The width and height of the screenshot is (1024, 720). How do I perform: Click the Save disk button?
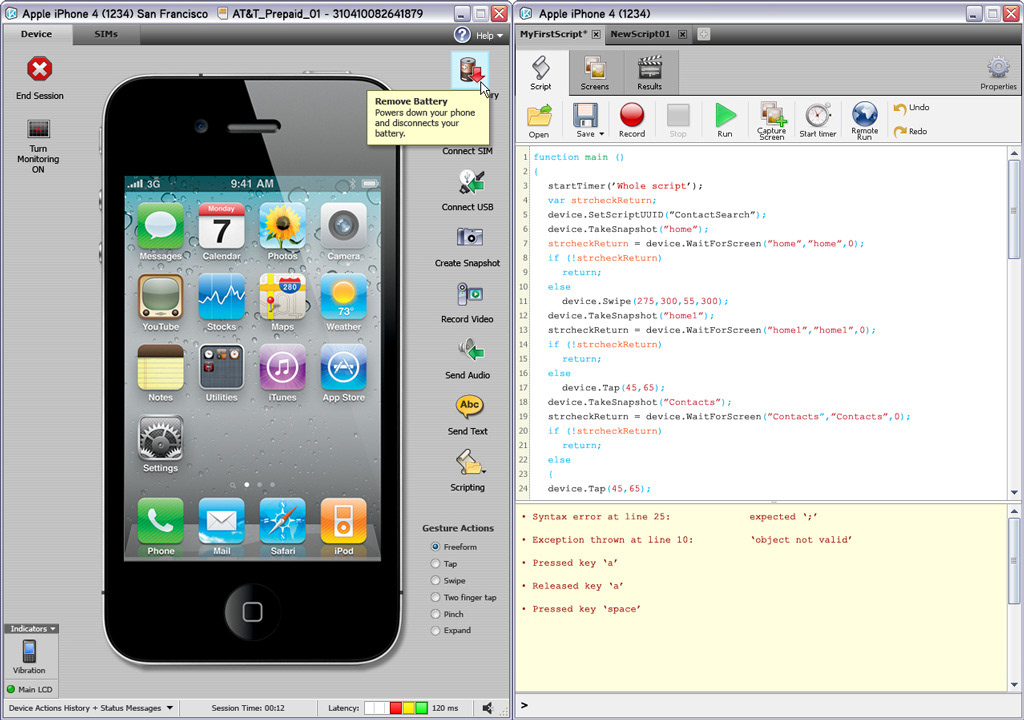(584, 115)
